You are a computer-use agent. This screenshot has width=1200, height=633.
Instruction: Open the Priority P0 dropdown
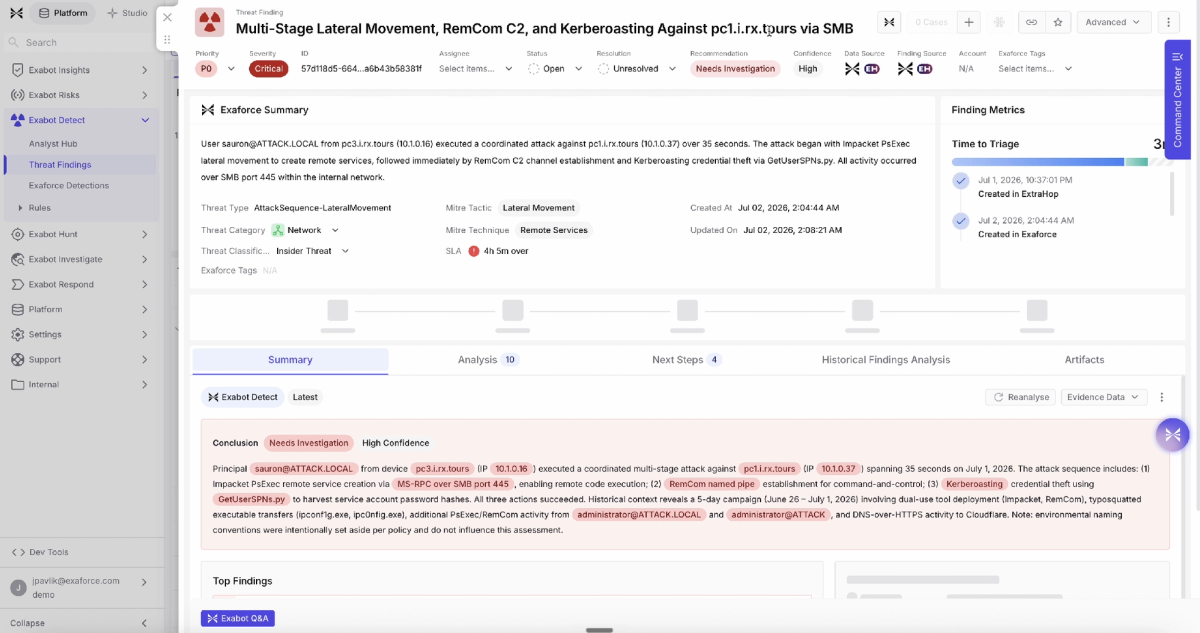point(216,69)
